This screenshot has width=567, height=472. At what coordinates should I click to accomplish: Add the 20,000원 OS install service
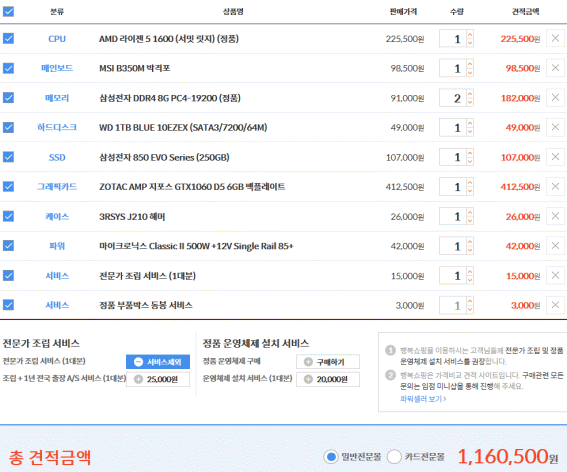point(328,379)
